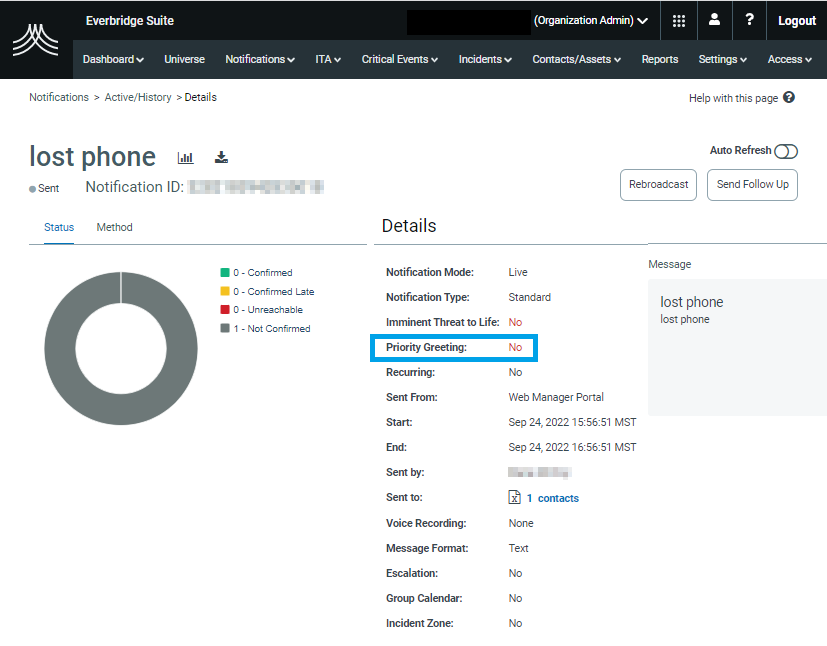Click the green Confirmed legend swatch
This screenshot has width=827, height=646.
coord(225,273)
